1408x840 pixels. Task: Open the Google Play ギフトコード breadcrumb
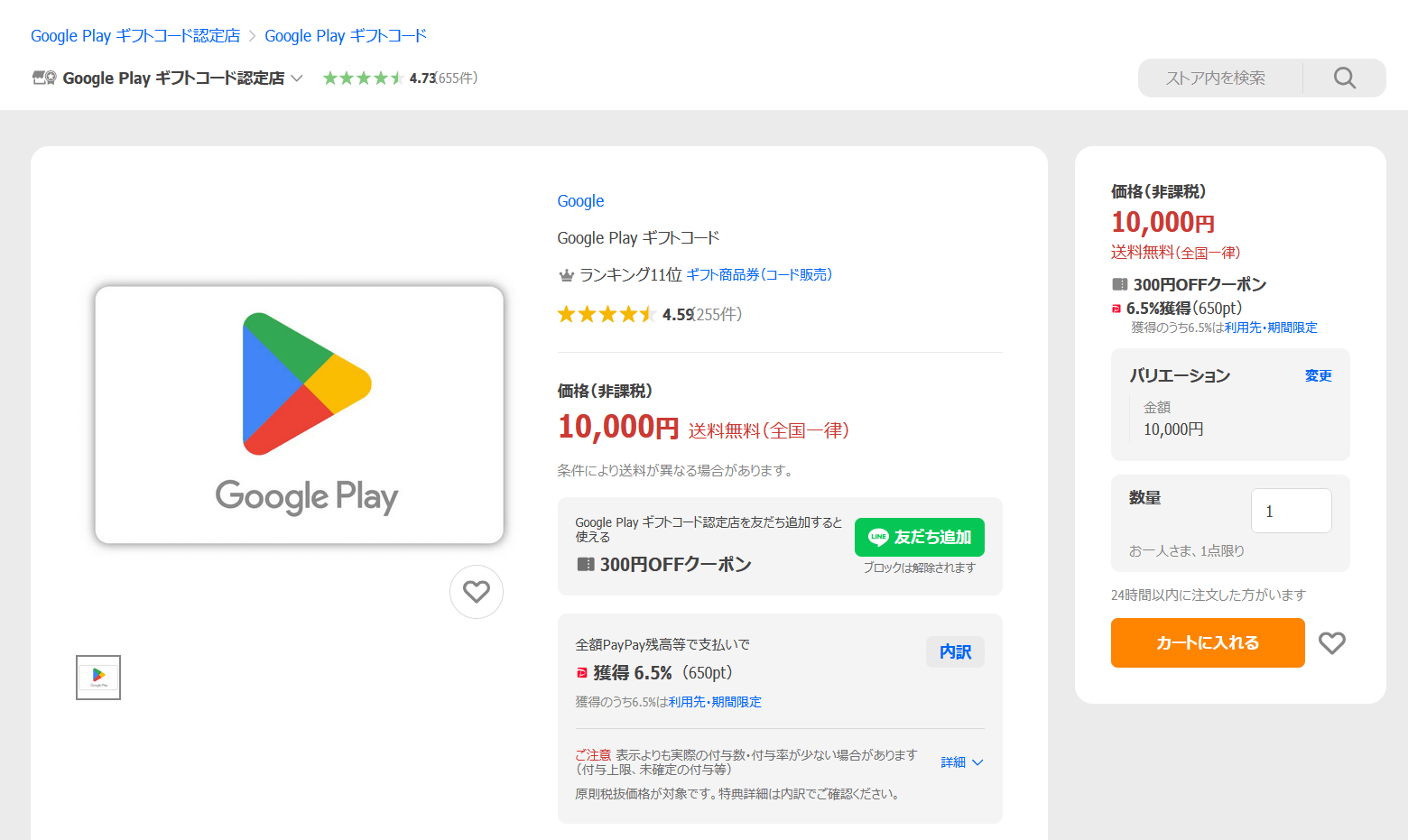346,36
